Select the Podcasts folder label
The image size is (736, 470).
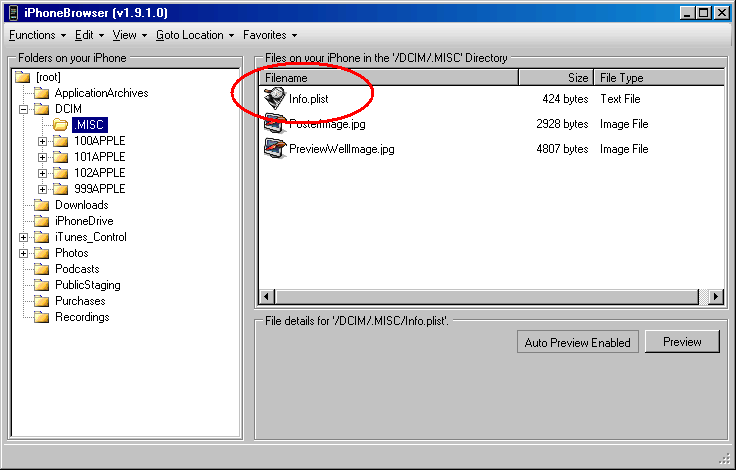tap(77, 269)
